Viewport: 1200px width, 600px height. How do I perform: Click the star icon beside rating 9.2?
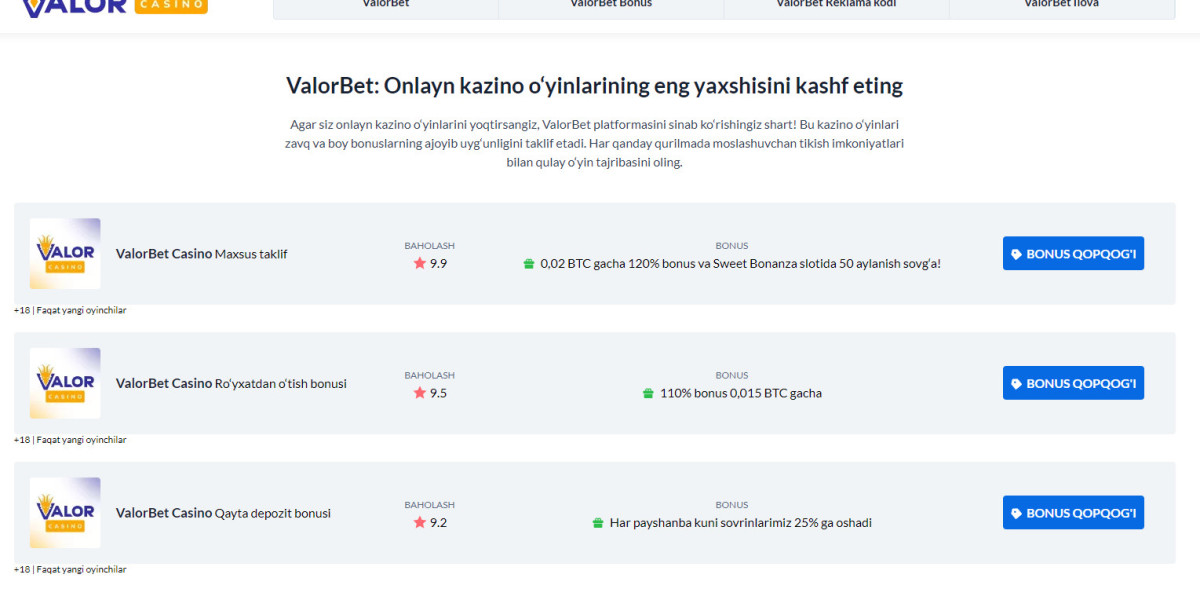click(x=420, y=522)
